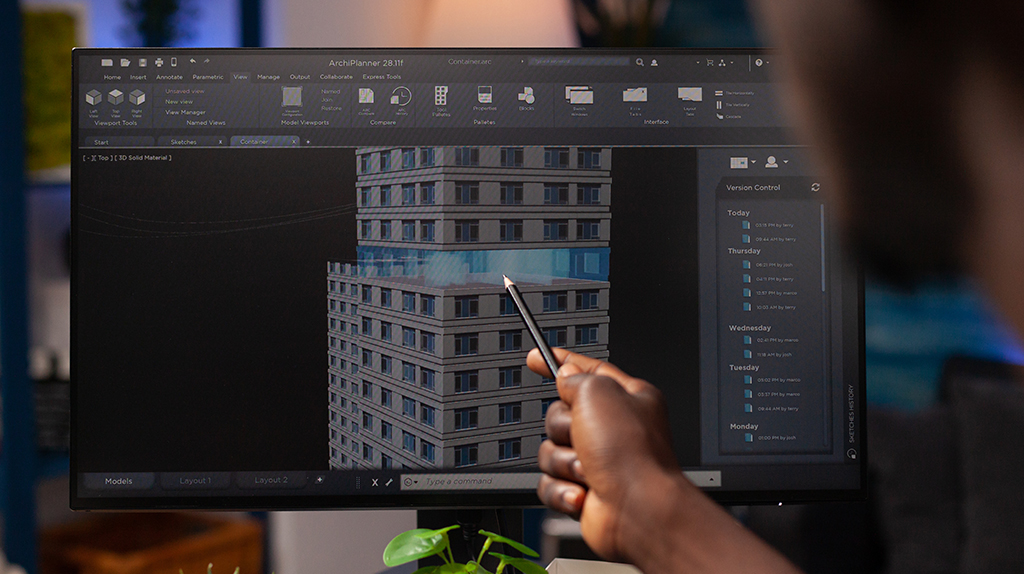Screen dimensions: 1024x574
Task: Open the Manage ribbon tab
Action: pos(268,77)
